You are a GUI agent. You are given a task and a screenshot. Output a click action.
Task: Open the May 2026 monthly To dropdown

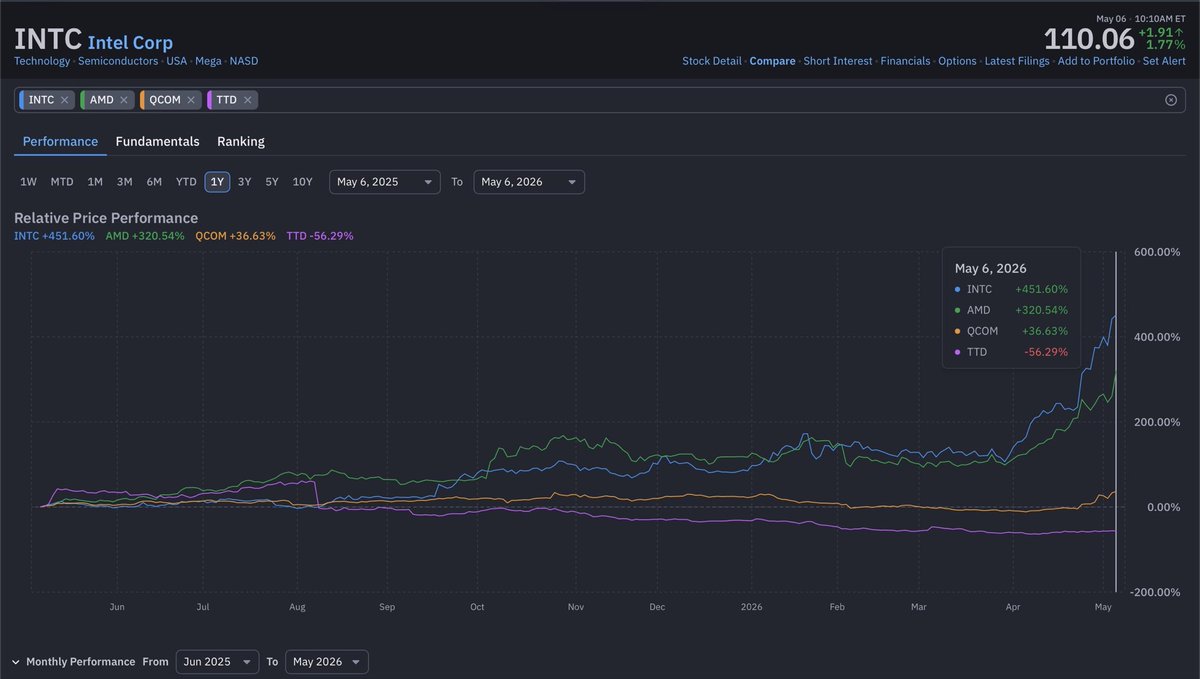[x=327, y=662]
